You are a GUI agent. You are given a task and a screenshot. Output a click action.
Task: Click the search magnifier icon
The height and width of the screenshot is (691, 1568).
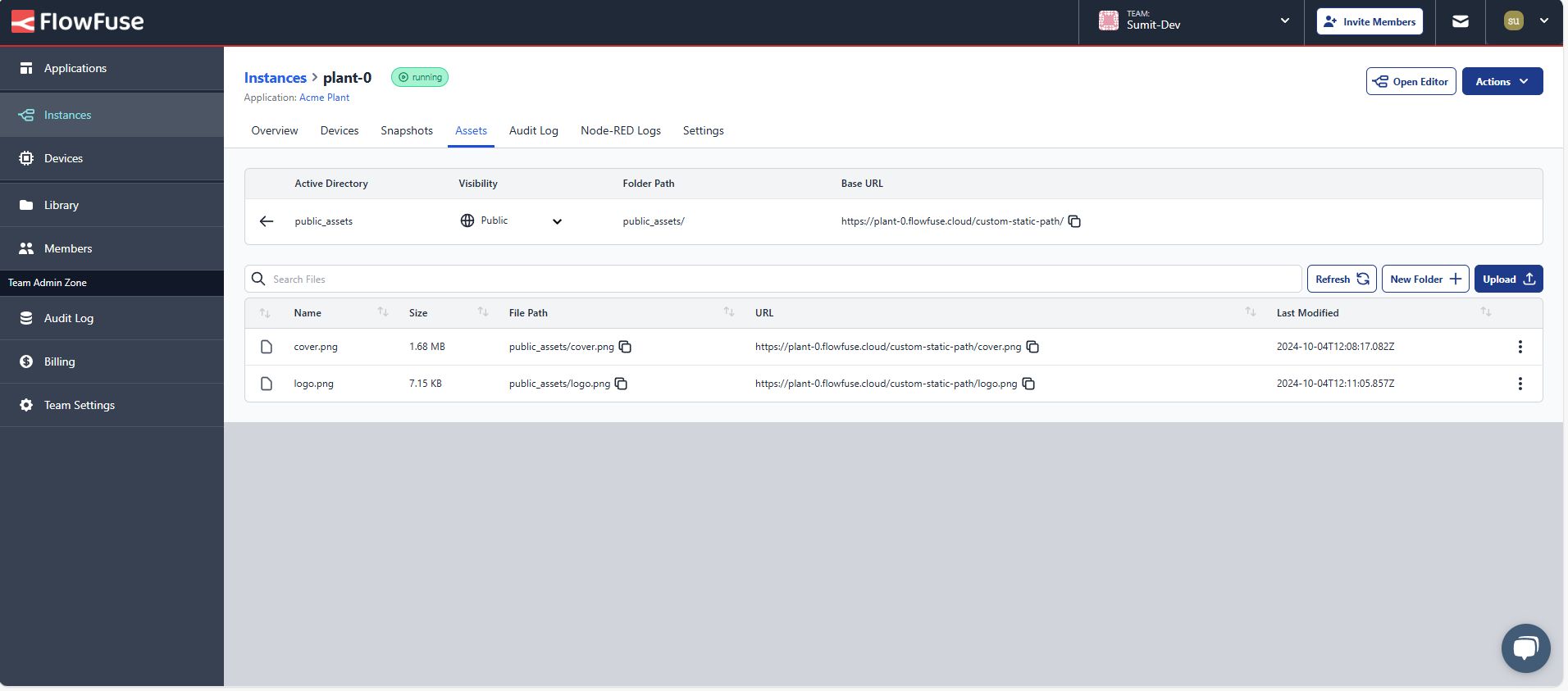click(258, 279)
